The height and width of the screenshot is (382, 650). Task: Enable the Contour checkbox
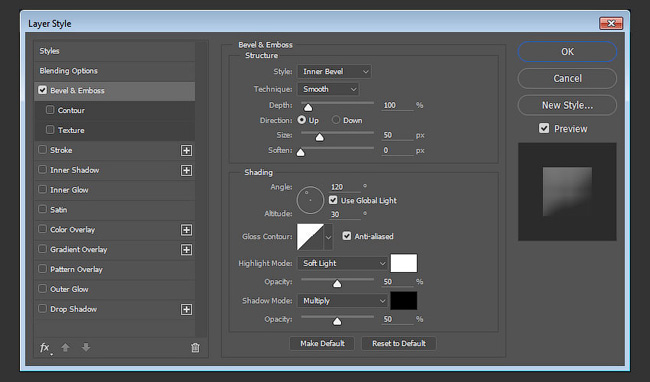tap(50, 110)
